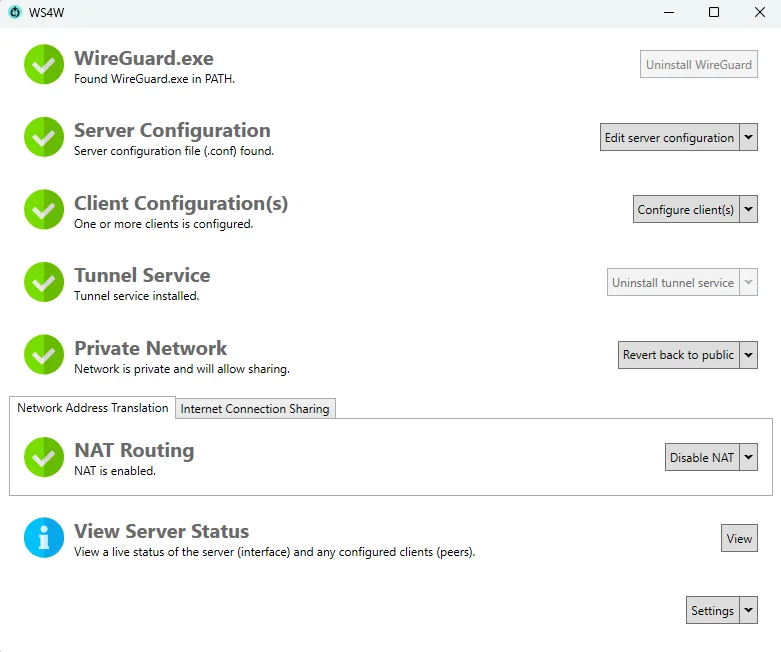Click the green checkmark beside Client Configuration(s)
Viewport: 781px width, 652px height.
coord(44,209)
